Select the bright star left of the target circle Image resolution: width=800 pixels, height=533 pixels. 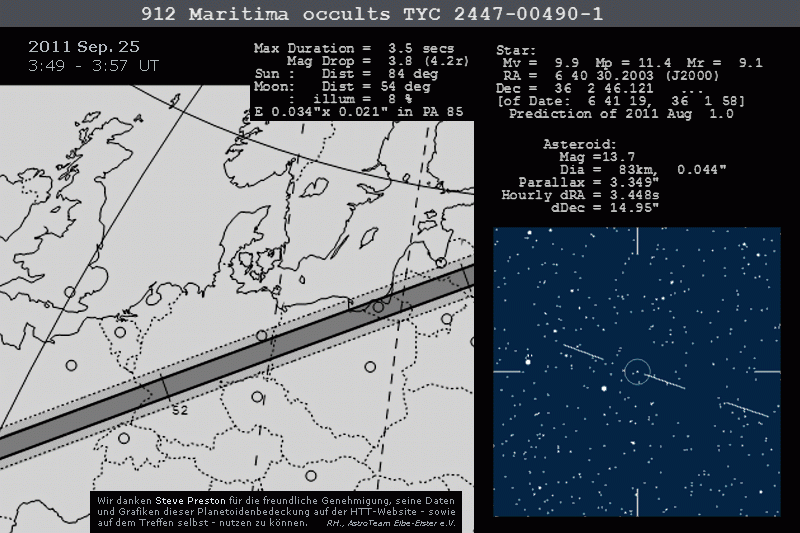pyautogui.click(x=603, y=388)
